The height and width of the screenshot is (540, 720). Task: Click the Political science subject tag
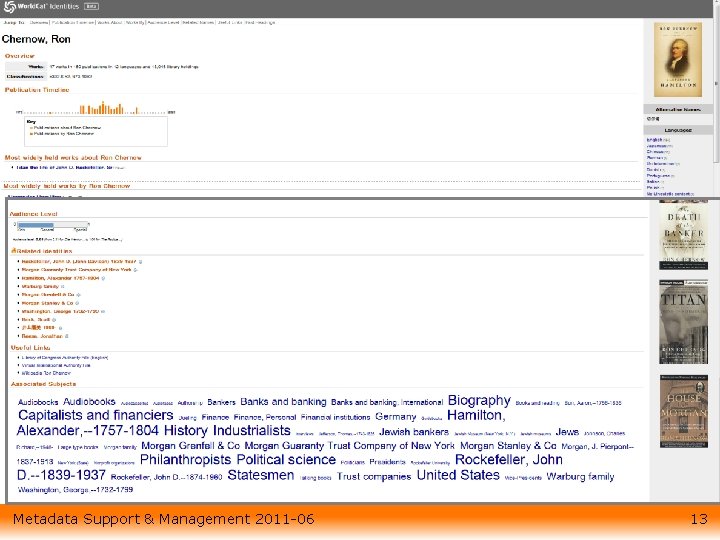click(x=286, y=460)
